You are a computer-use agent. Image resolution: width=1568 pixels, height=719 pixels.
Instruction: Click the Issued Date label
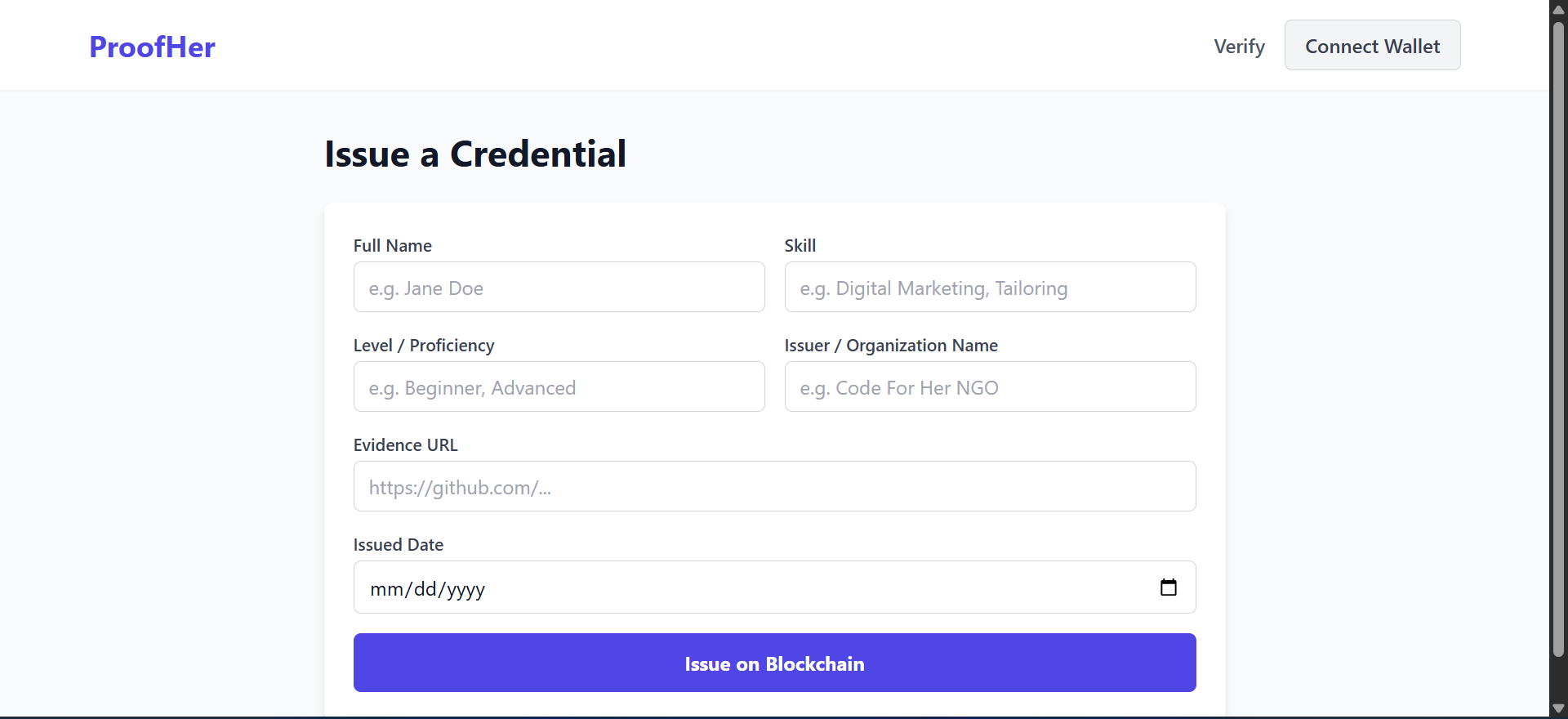399,545
